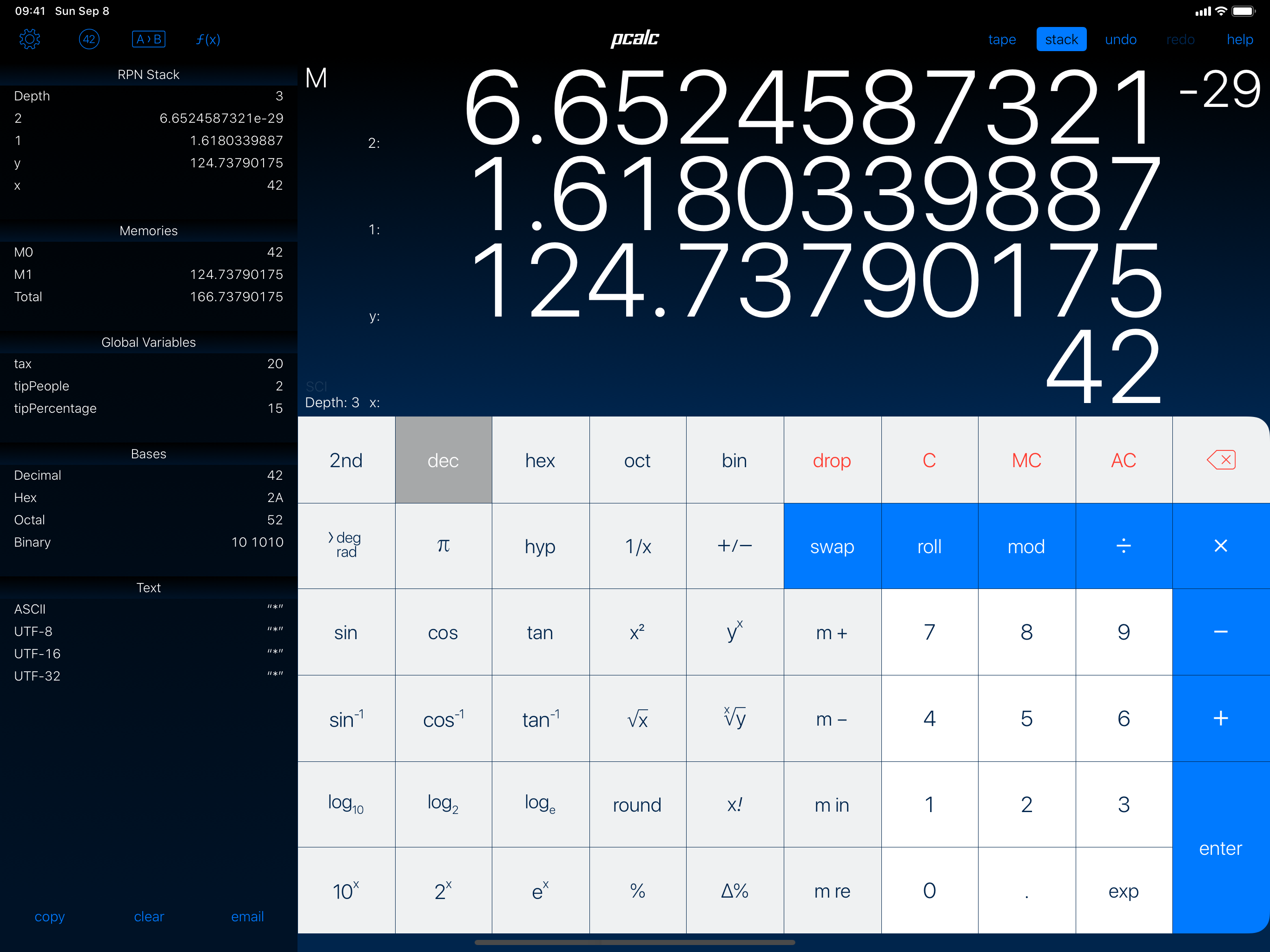Screen dimensions: 1270x952
Task: Open the tape view
Action: point(1001,40)
